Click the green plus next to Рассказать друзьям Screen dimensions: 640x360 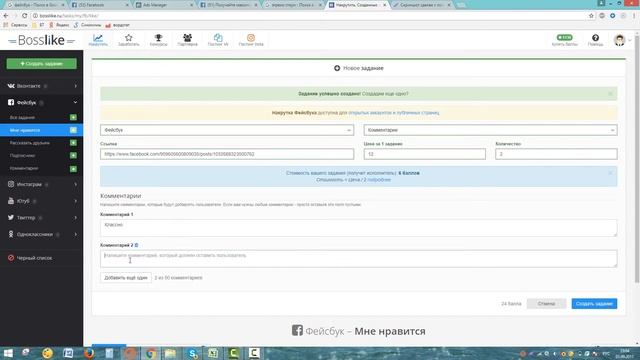click(x=73, y=143)
